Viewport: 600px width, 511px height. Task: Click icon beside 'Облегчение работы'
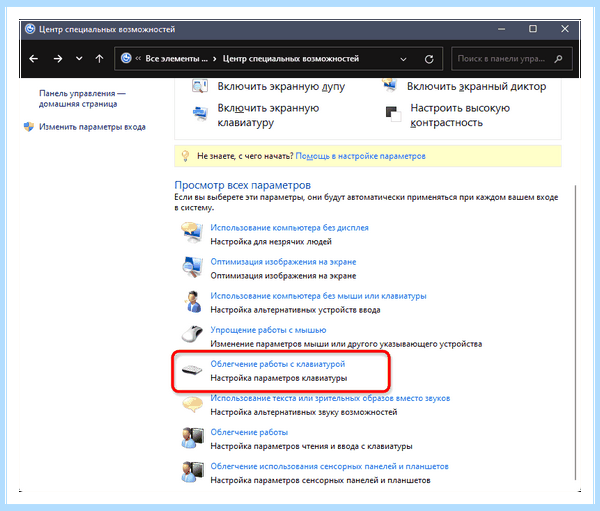coord(192,438)
